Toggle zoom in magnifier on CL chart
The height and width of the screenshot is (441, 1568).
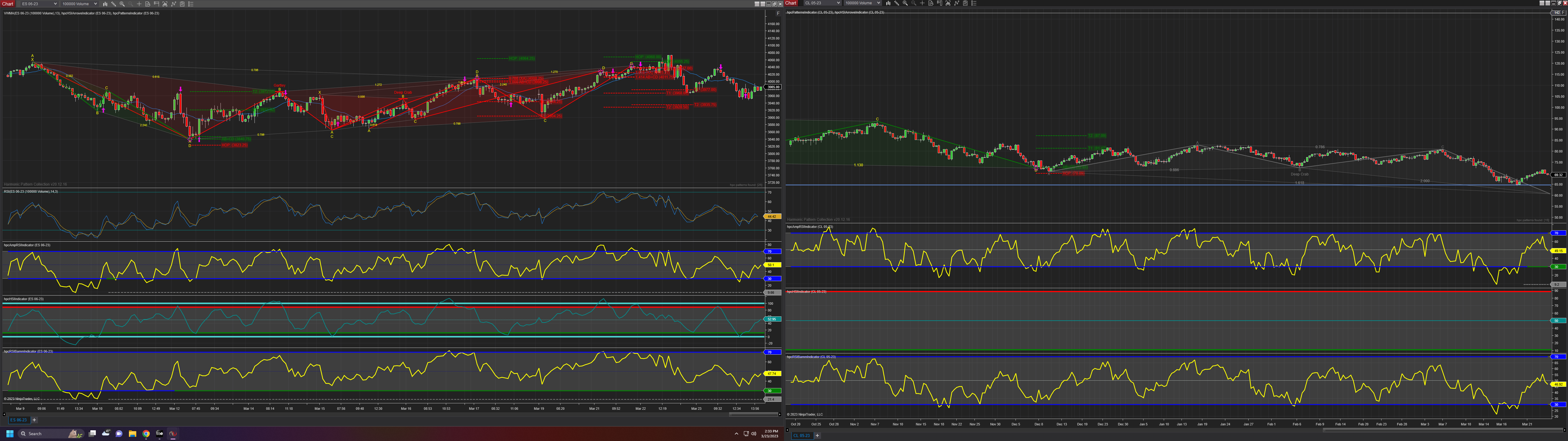905,3
